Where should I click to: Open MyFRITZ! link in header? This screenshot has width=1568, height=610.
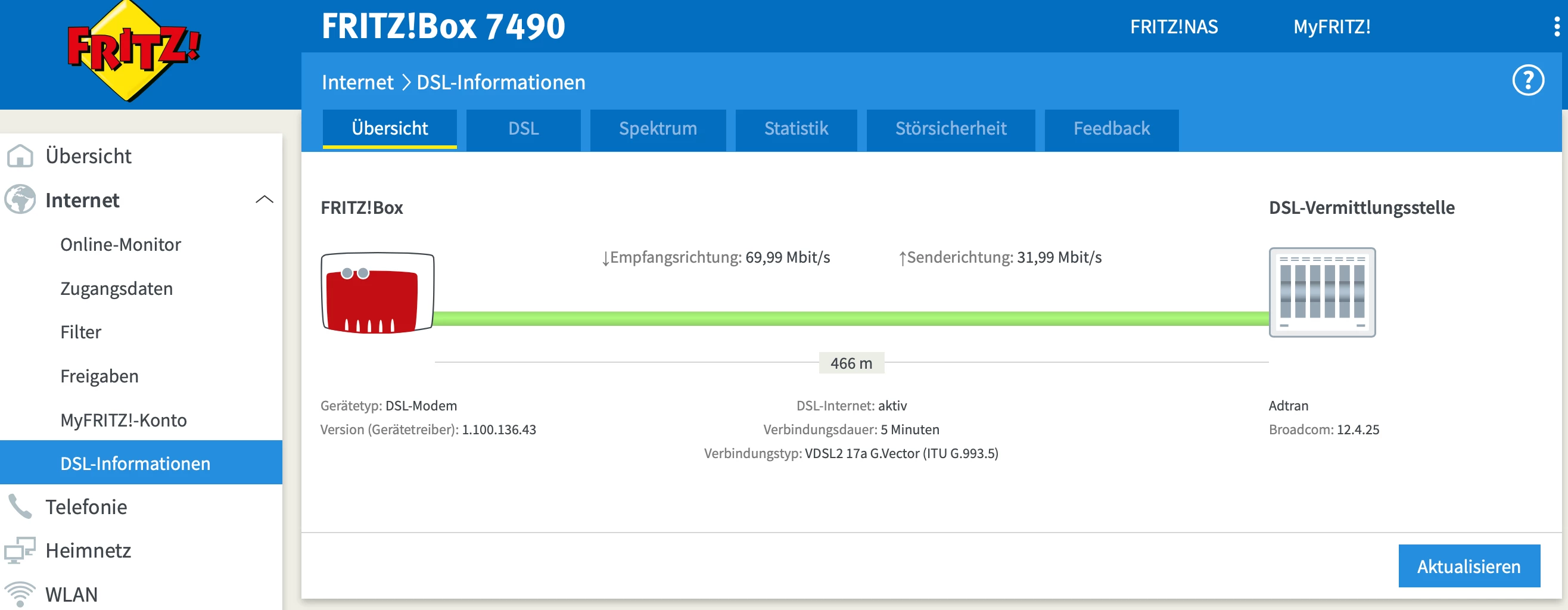click(x=1332, y=27)
